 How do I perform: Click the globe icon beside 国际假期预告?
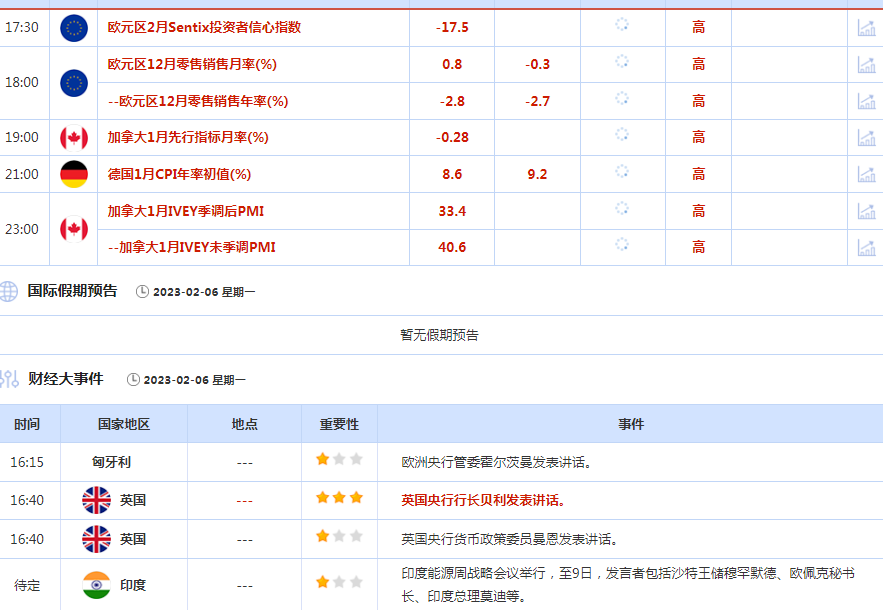(9, 291)
